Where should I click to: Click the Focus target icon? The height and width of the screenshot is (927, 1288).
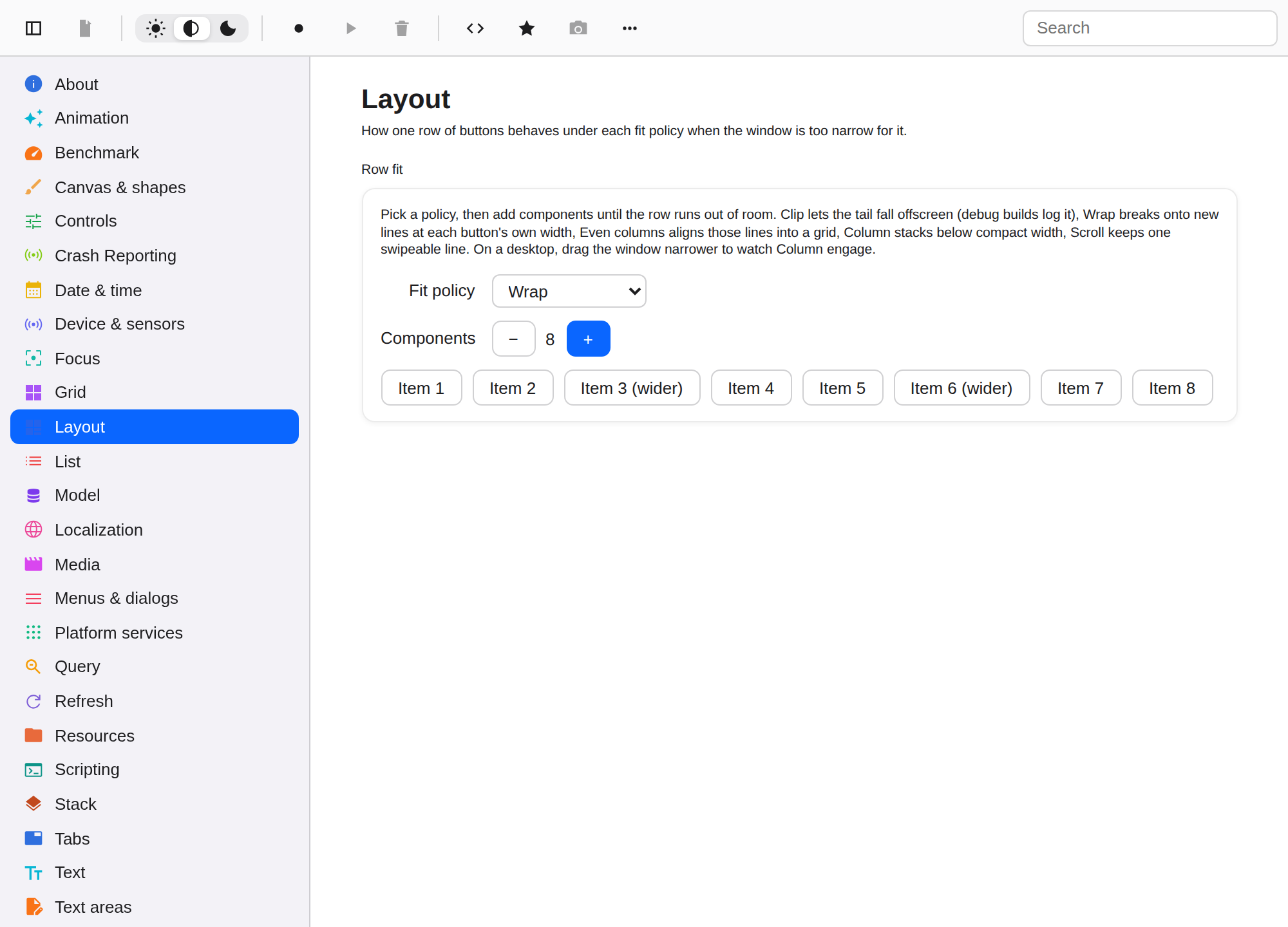click(x=33, y=359)
